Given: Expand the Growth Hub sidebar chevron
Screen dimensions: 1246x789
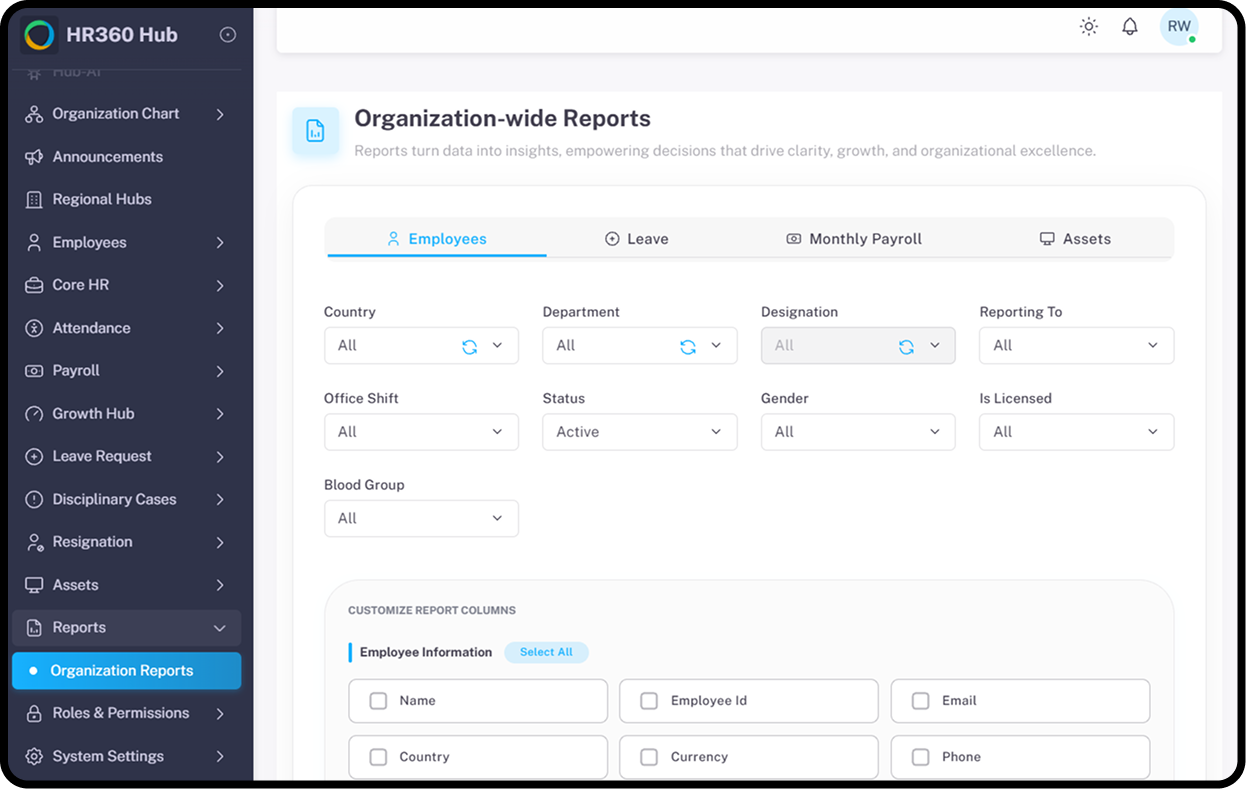Looking at the screenshot, I should [220, 414].
